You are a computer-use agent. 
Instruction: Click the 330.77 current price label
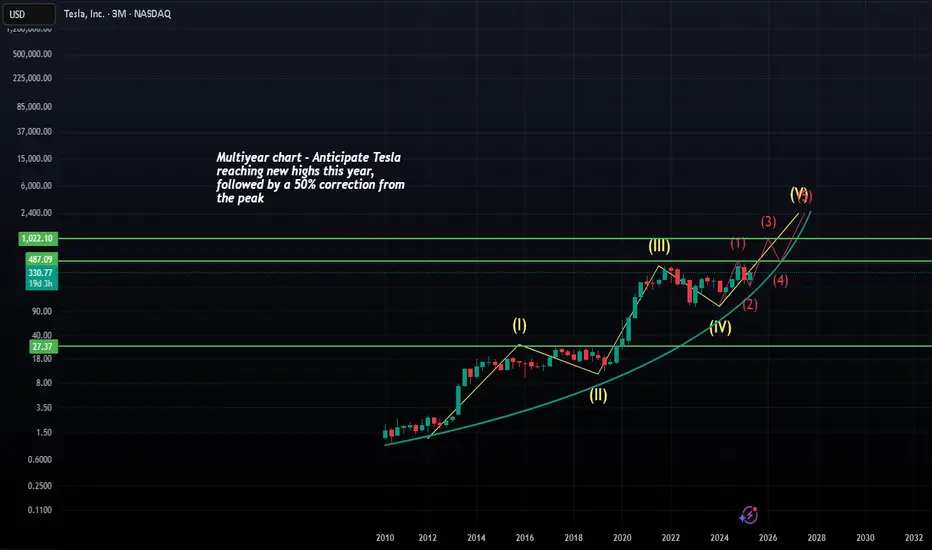(42, 273)
